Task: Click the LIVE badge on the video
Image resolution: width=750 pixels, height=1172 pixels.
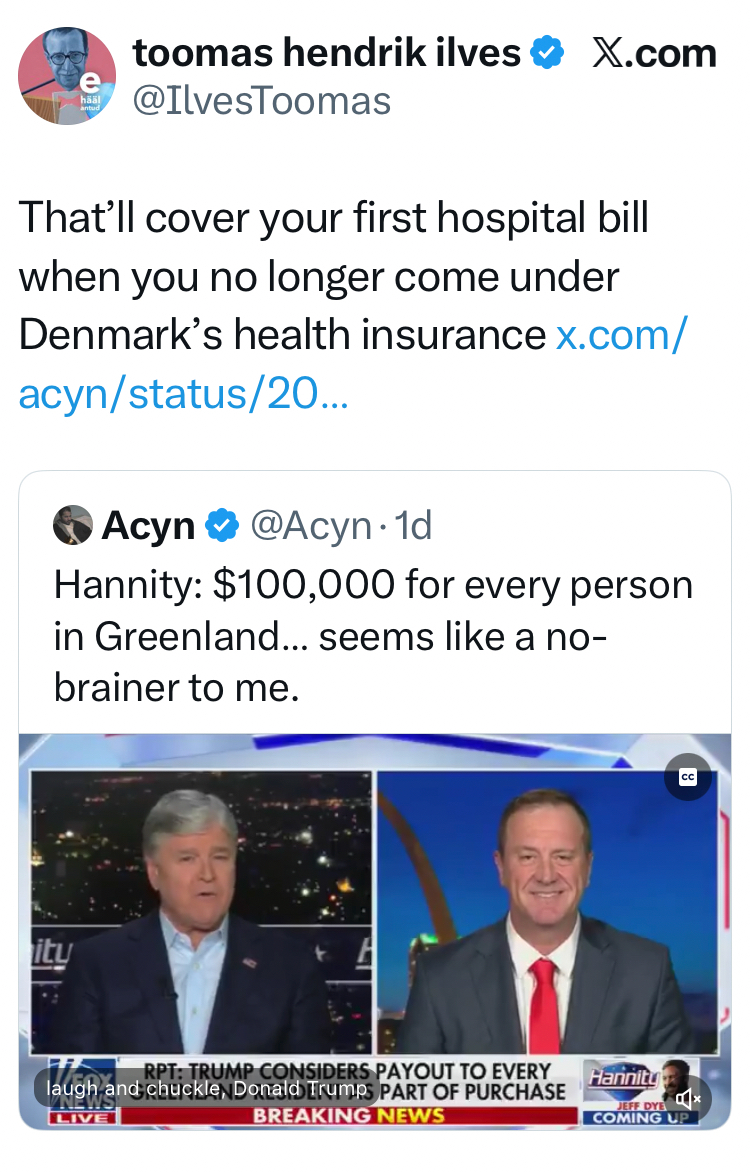Action: (81, 1115)
